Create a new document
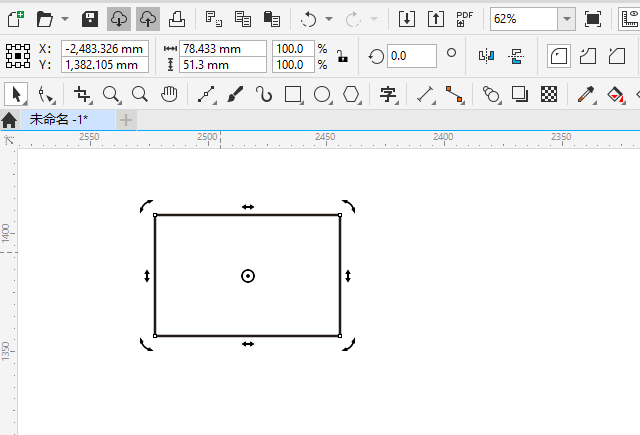640x435 pixels. coord(16,19)
